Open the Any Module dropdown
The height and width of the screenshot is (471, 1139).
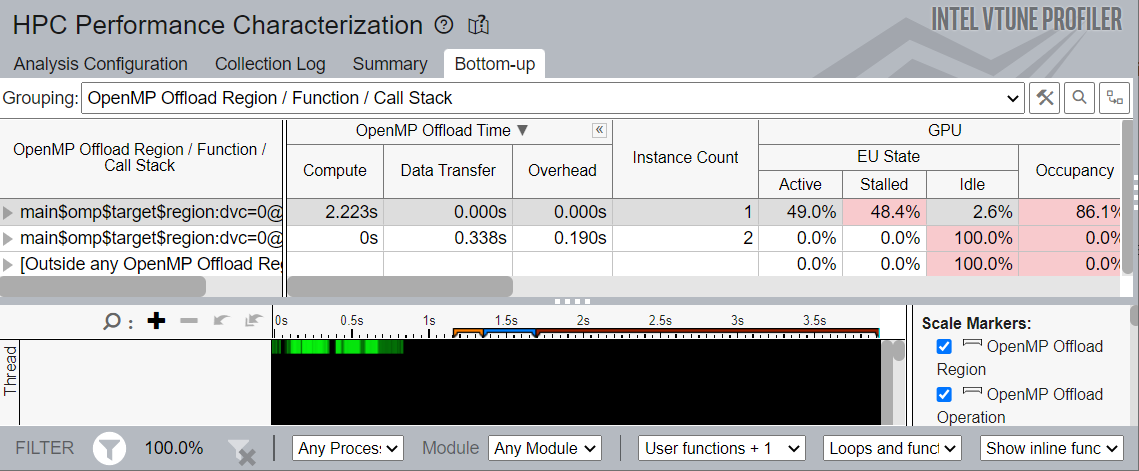(545, 448)
